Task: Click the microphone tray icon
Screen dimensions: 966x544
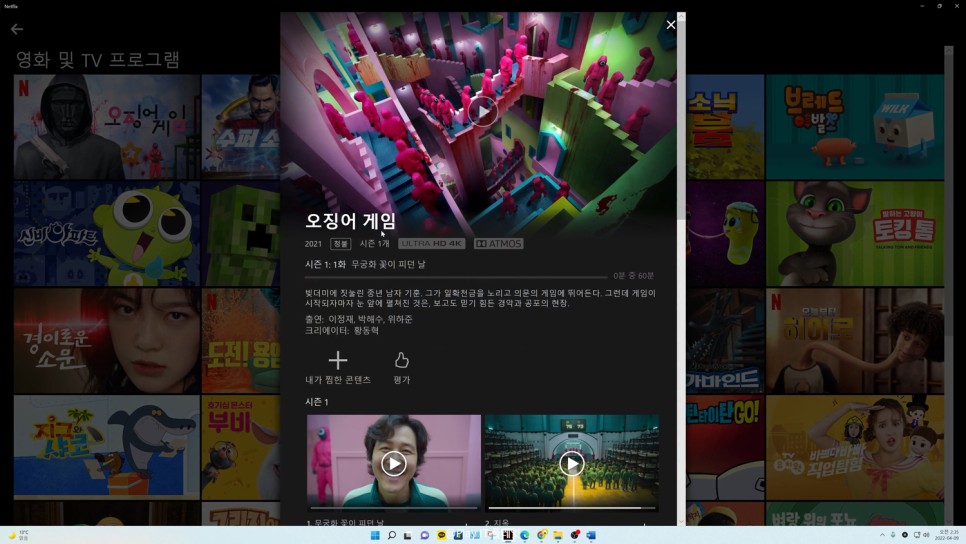Action: pos(893,535)
